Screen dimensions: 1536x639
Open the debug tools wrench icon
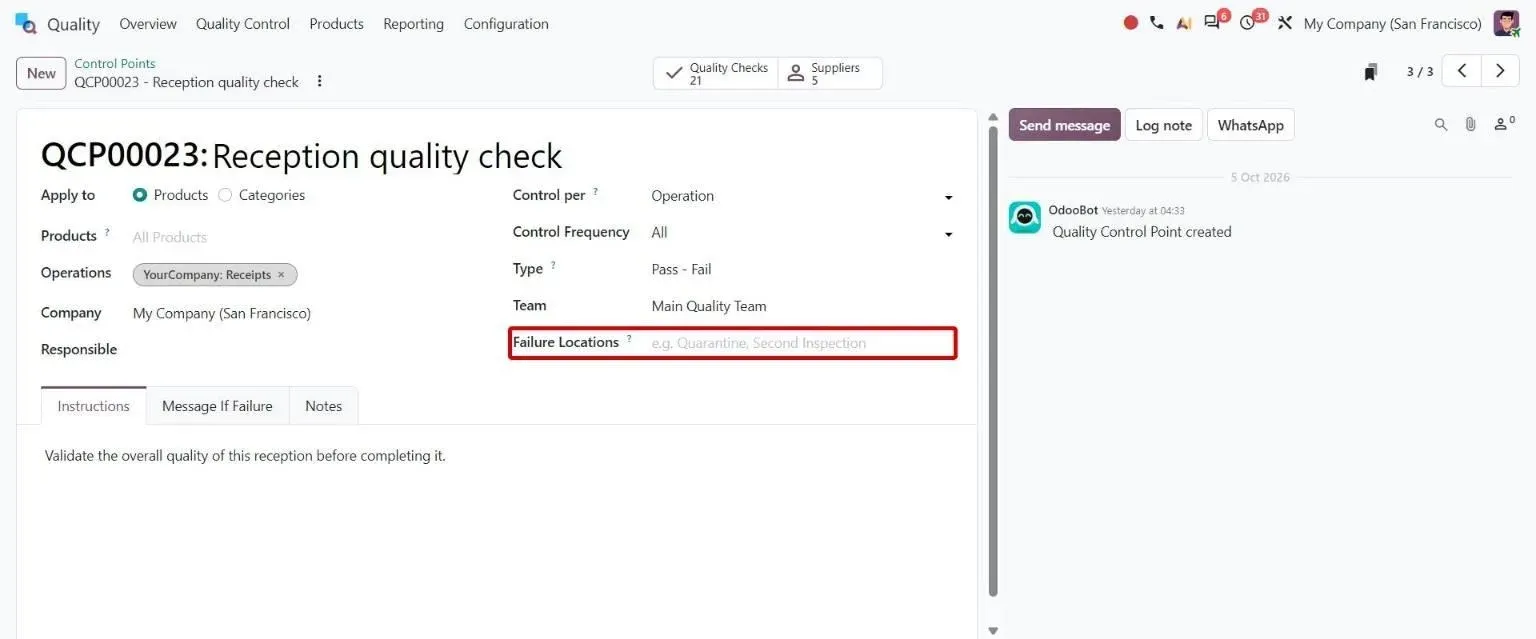click(x=1285, y=23)
